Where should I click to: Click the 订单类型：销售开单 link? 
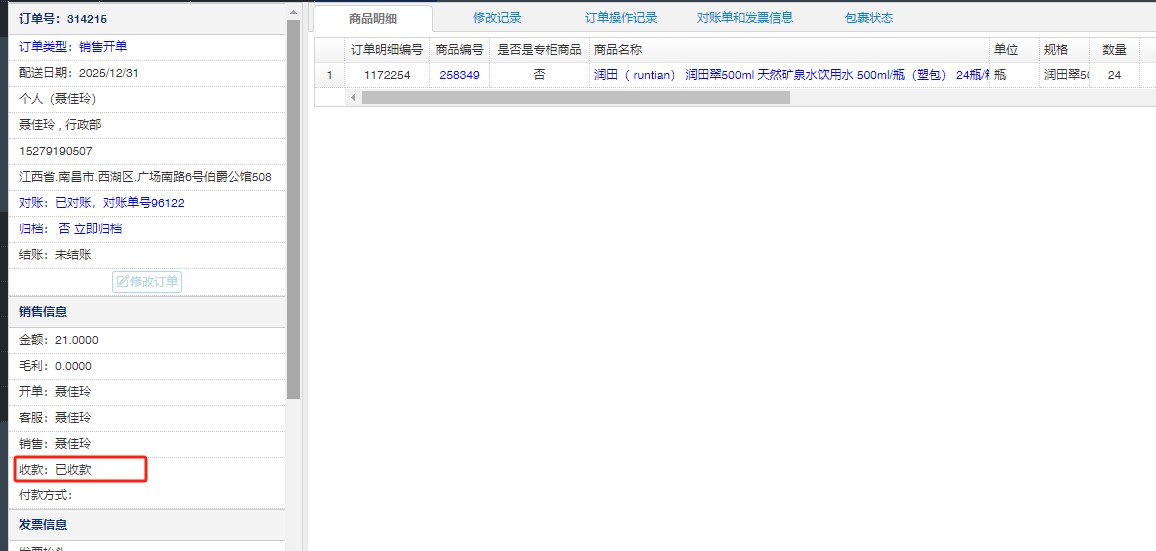tap(73, 47)
